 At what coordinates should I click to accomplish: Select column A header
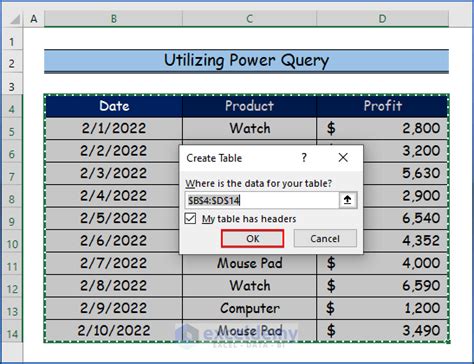tap(34, 19)
